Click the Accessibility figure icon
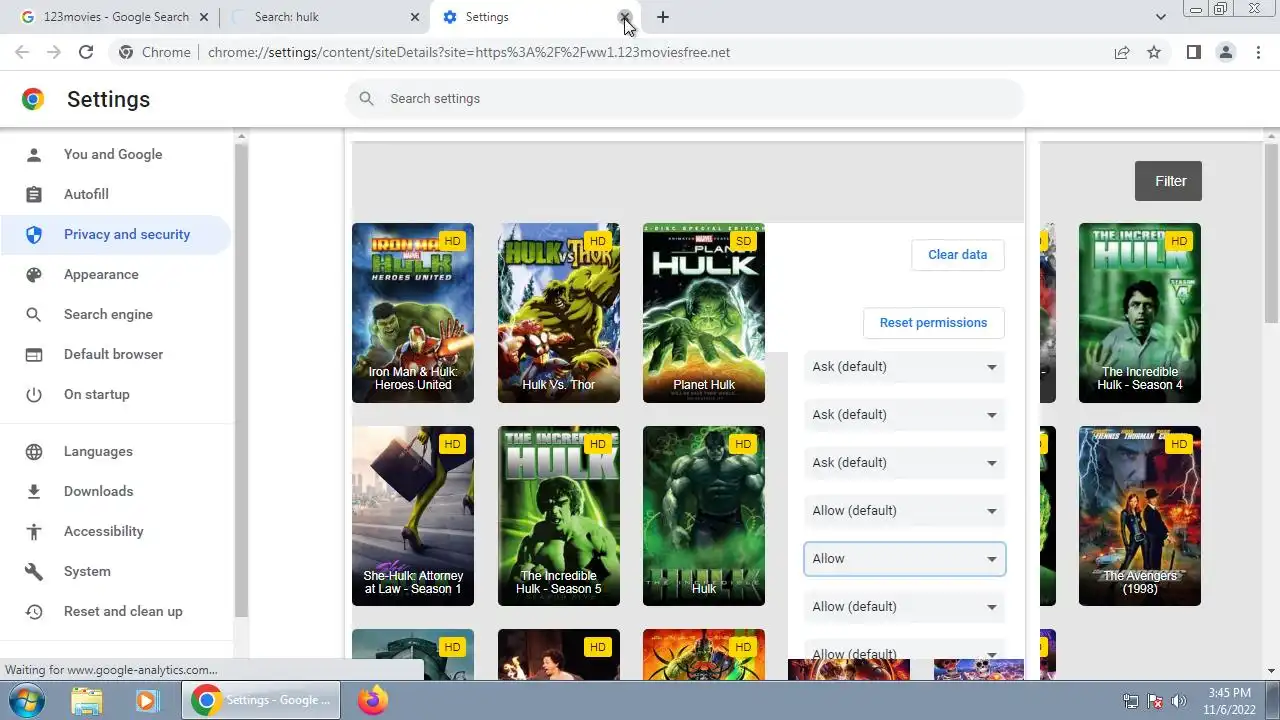Screen dimensions: 1280x720 [x=34, y=531]
